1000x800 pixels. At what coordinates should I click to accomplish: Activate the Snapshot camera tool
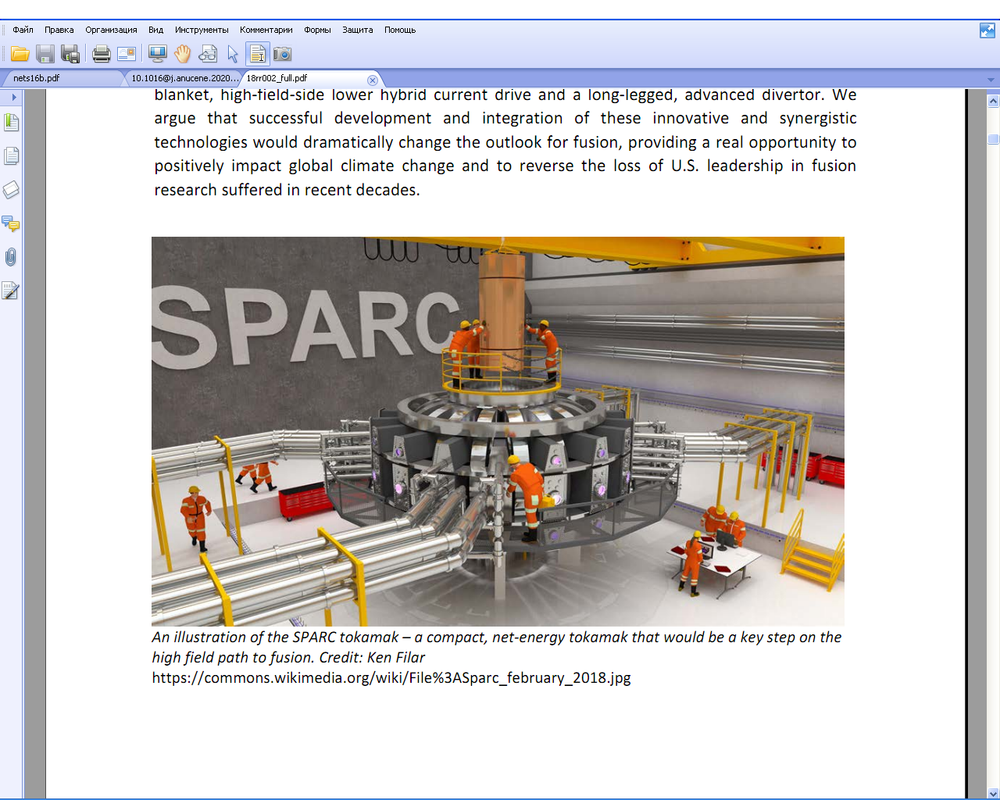tap(283, 54)
